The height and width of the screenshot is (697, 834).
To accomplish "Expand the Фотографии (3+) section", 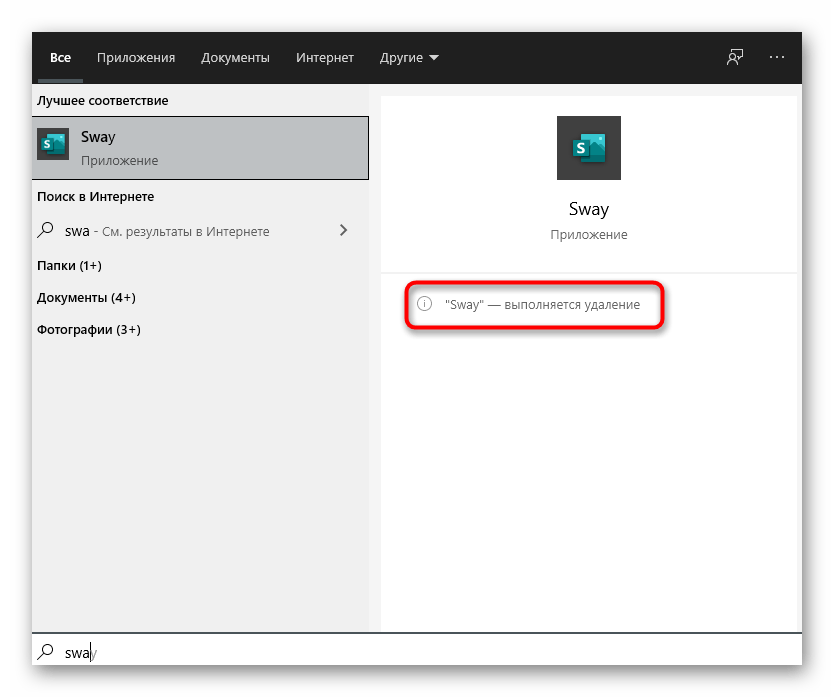I will tap(89, 329).
